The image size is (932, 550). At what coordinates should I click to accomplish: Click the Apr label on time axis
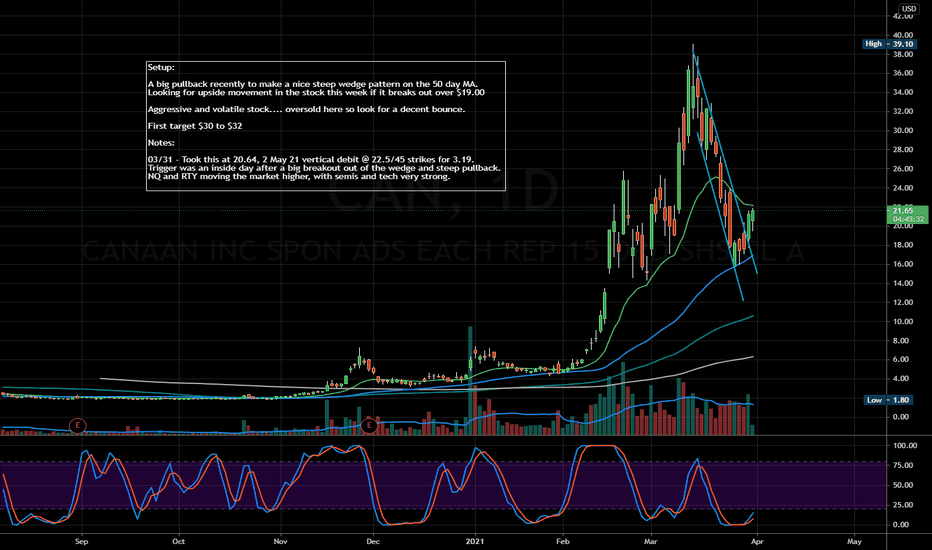(757, 542)
